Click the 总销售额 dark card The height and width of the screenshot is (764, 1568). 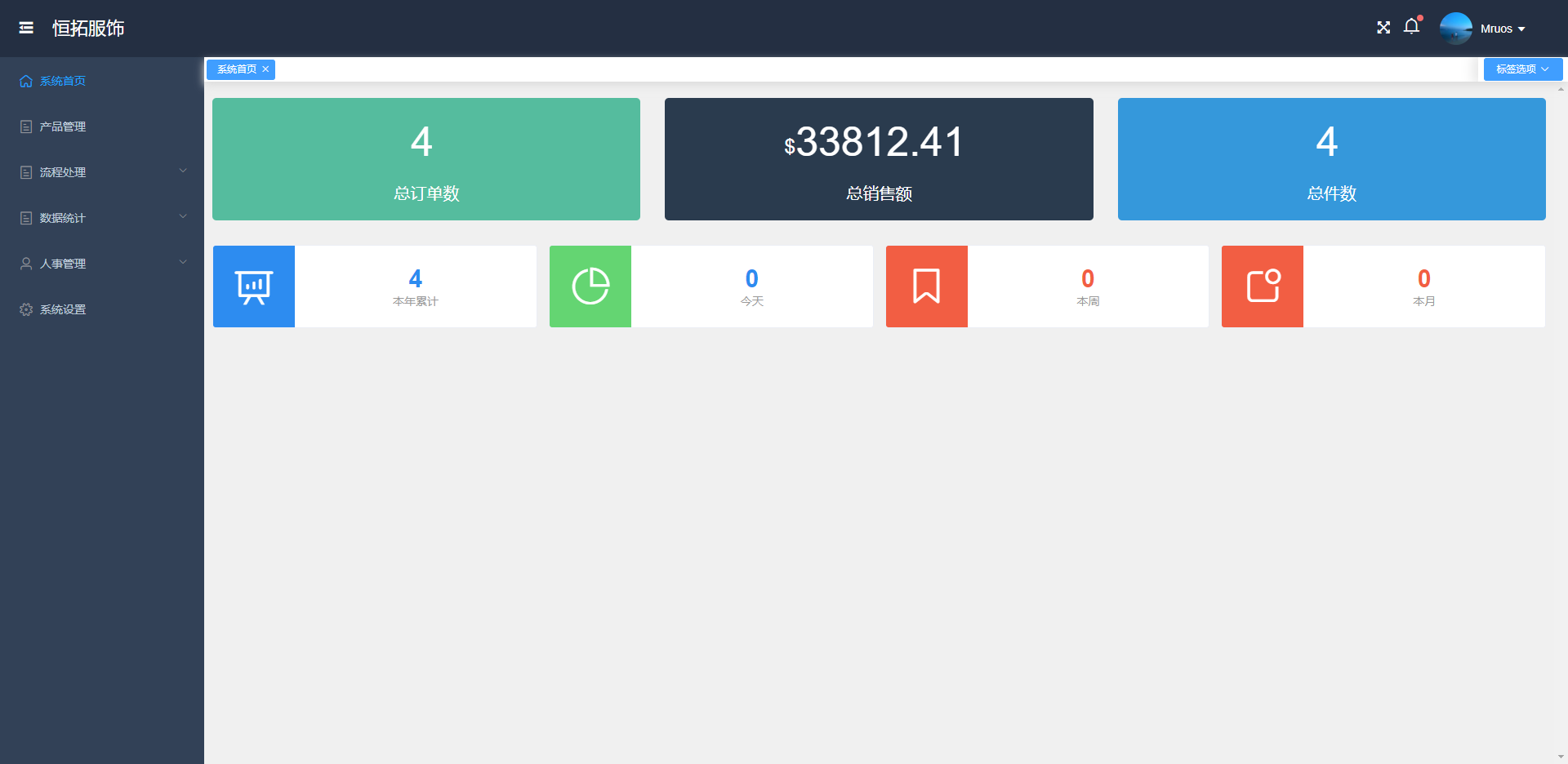tap(879, 159)
